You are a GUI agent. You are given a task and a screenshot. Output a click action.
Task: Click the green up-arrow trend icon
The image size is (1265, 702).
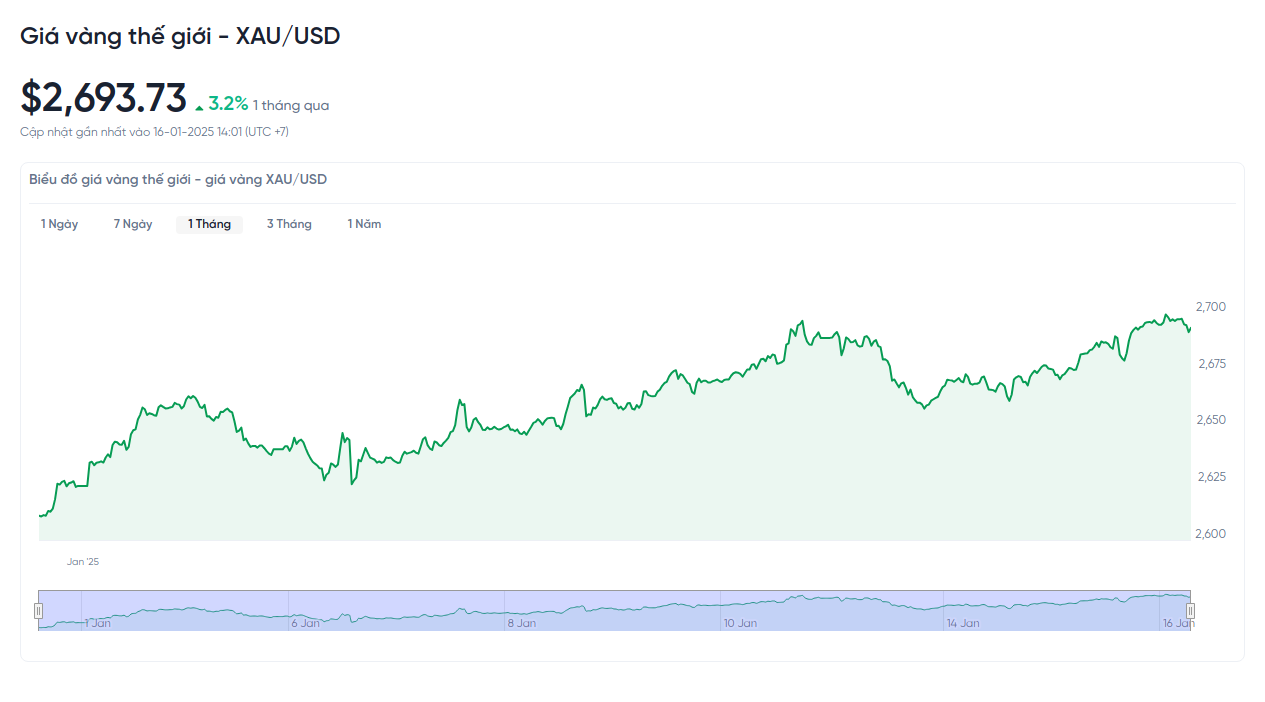point(200,107)
